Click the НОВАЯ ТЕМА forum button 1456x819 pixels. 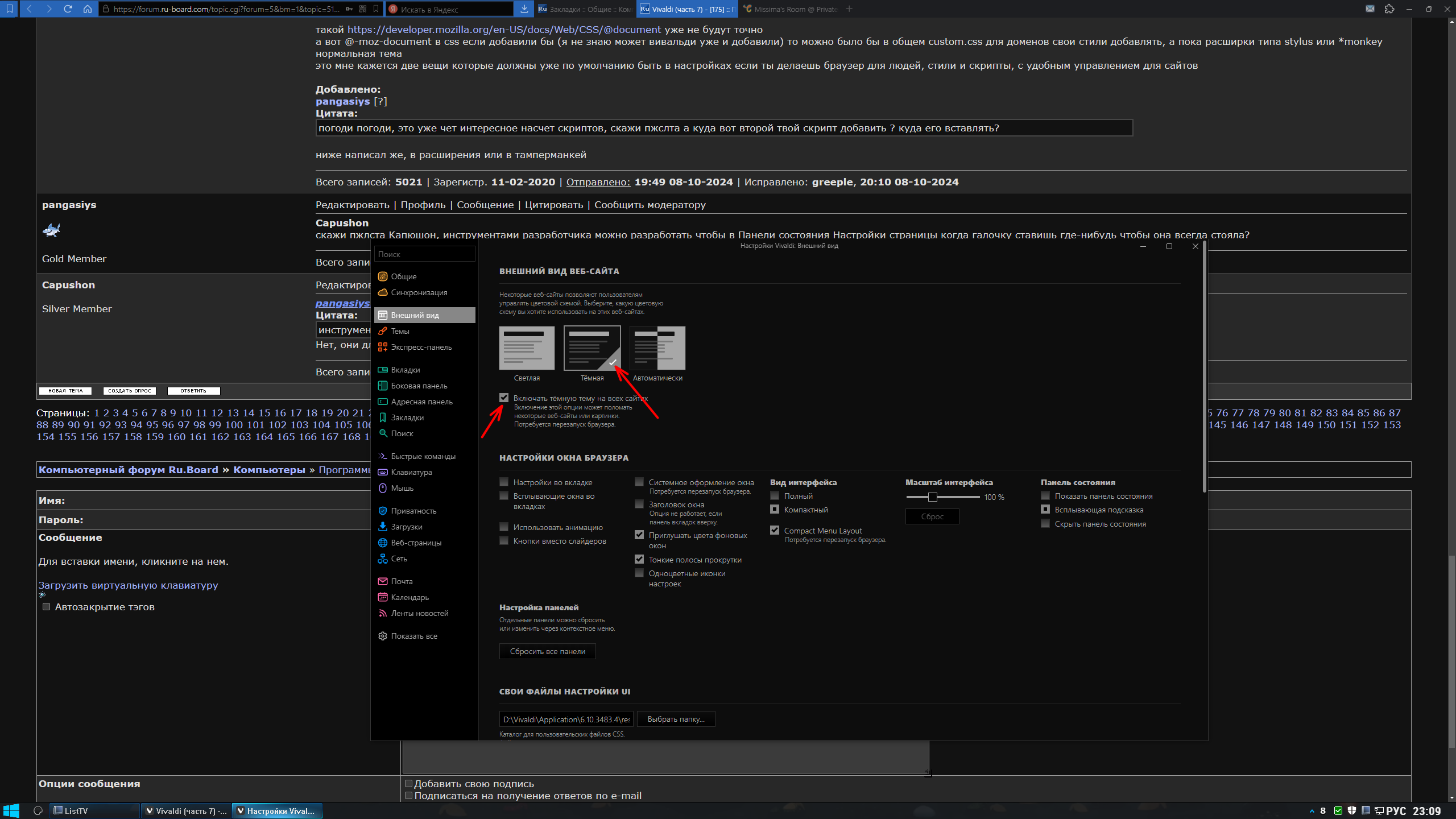[x=65, y=391]
